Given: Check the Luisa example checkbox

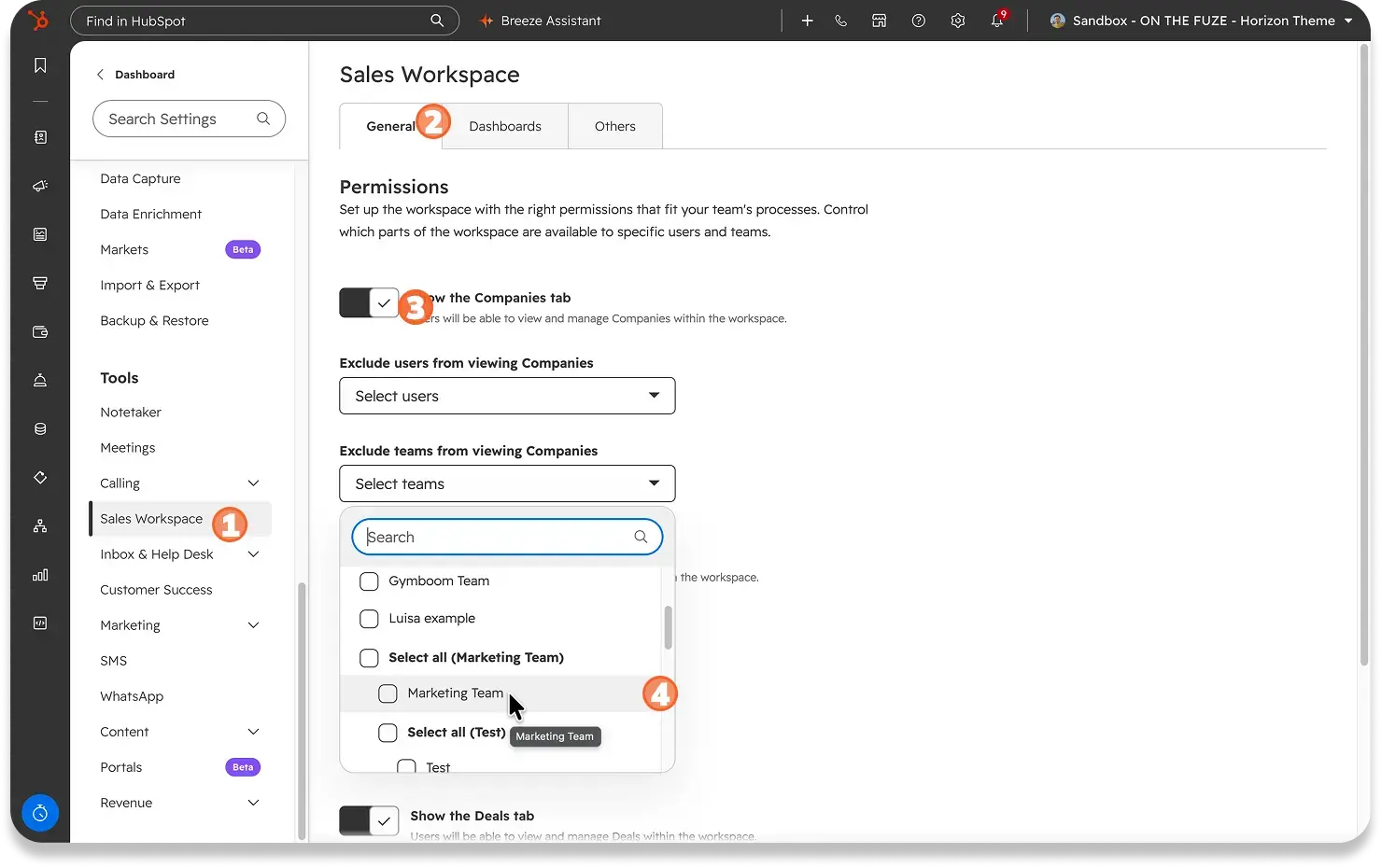Looking at the screenshot, I should pyautogui.click(x=369, y=619).
